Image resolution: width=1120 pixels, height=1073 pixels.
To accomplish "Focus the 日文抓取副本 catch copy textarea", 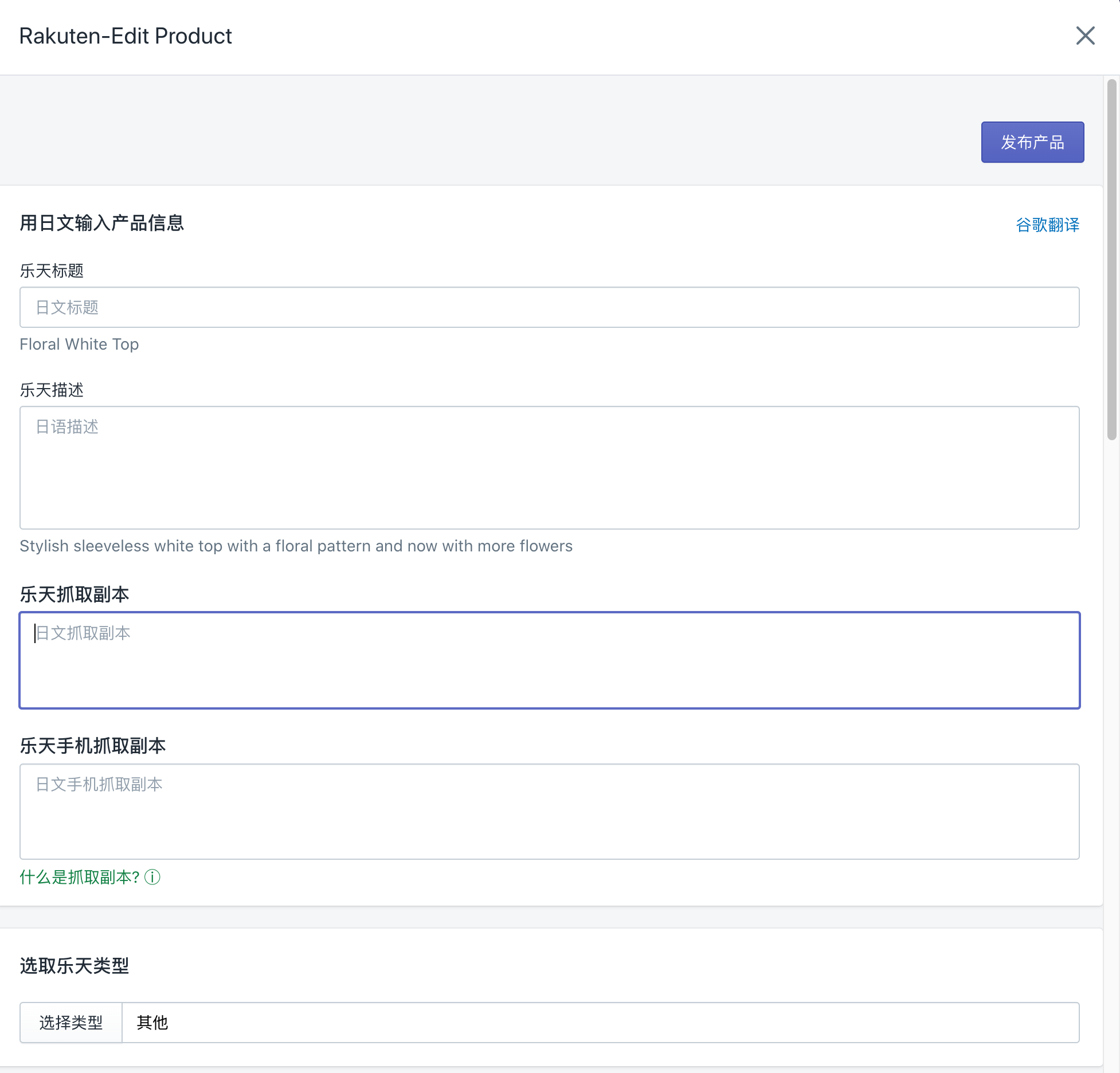I will click(549, 660).
